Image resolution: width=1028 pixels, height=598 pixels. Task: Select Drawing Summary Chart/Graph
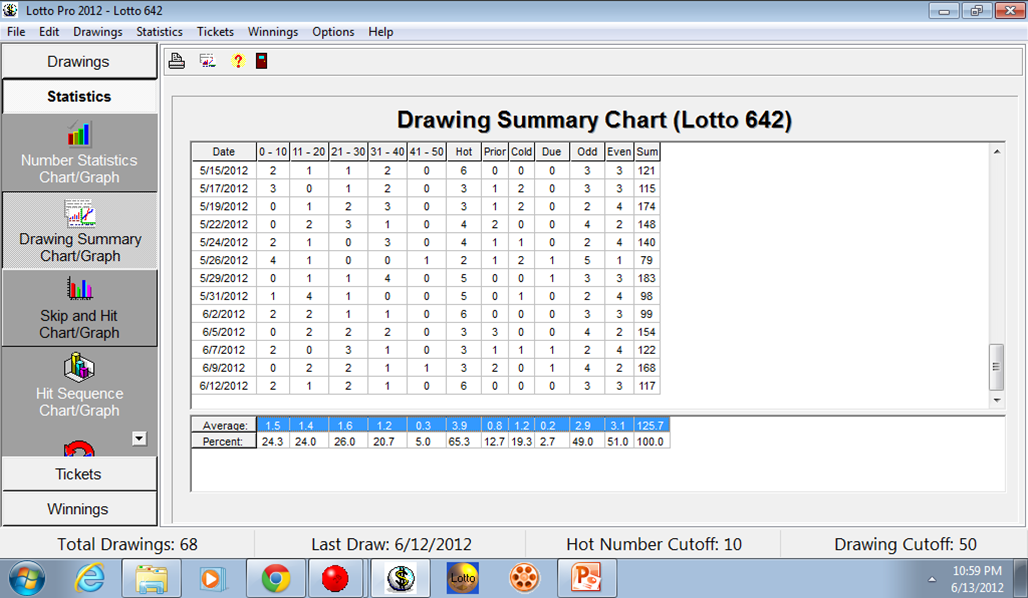click(79, 231)
